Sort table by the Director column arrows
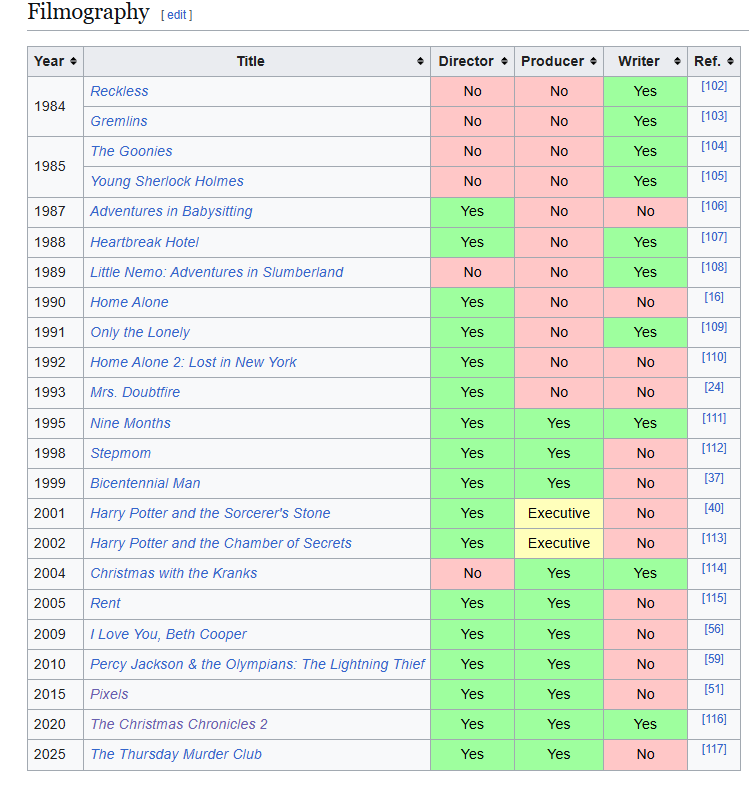 [x=504, y=61]
